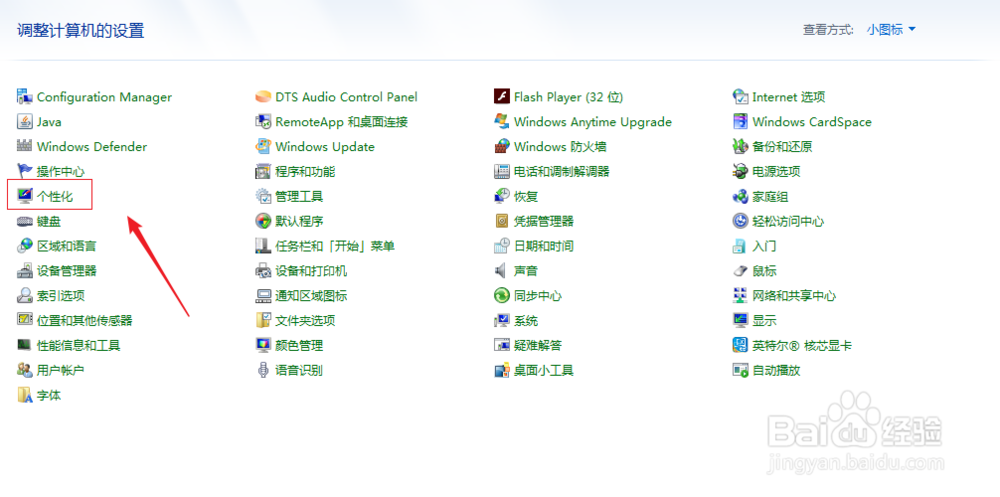Click the 恢复 link
The image size is (1000, 497).
click(x=526, y=197)
